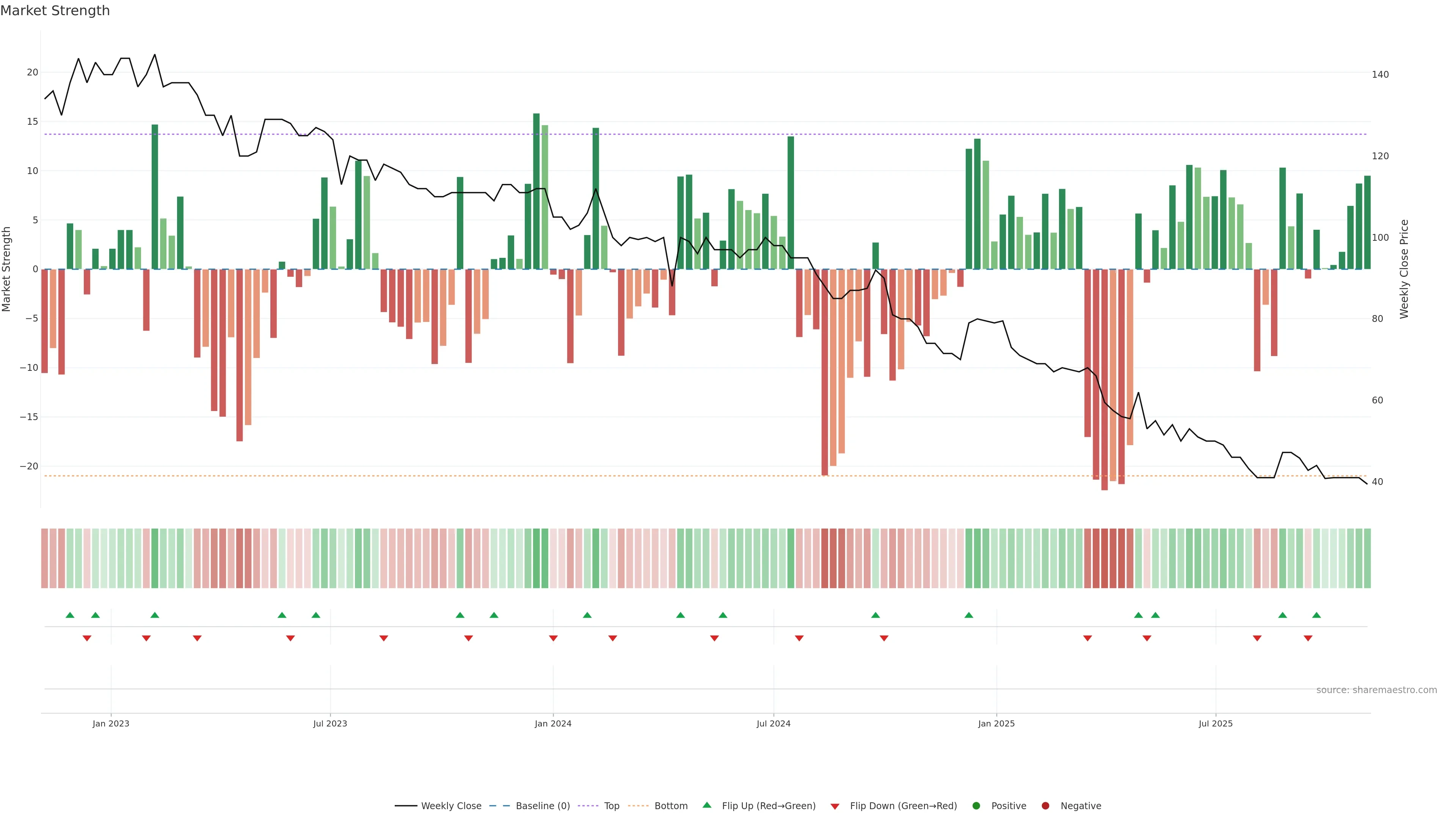The width and height of the screenshot is (1456, 819).
Task: Click the green Positive legend dot
Action: (976, 805)
